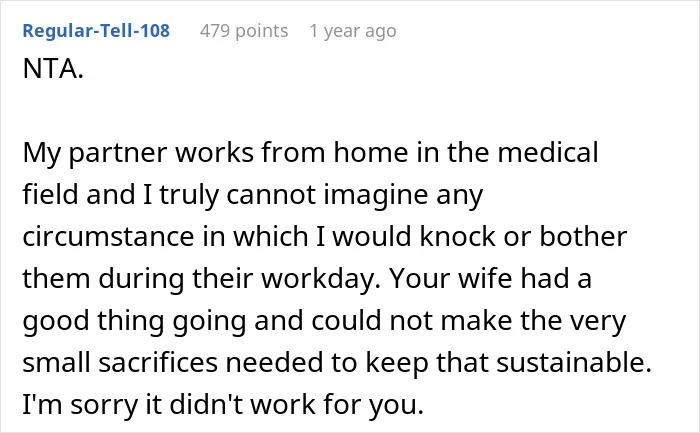
Task: Click the word home in the comment
Action: (371, 152)
